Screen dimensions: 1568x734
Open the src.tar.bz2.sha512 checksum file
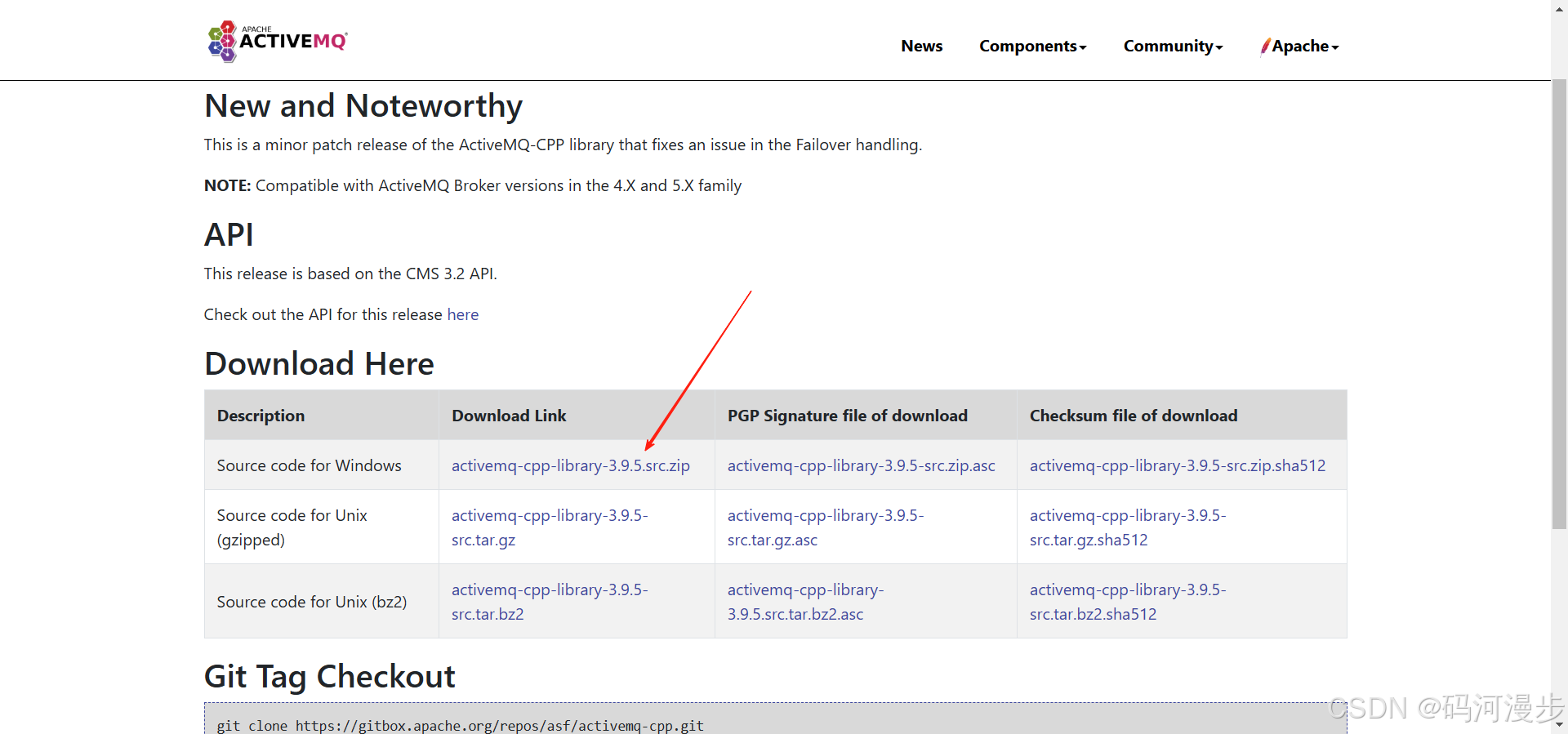[x=1127, y=602]
